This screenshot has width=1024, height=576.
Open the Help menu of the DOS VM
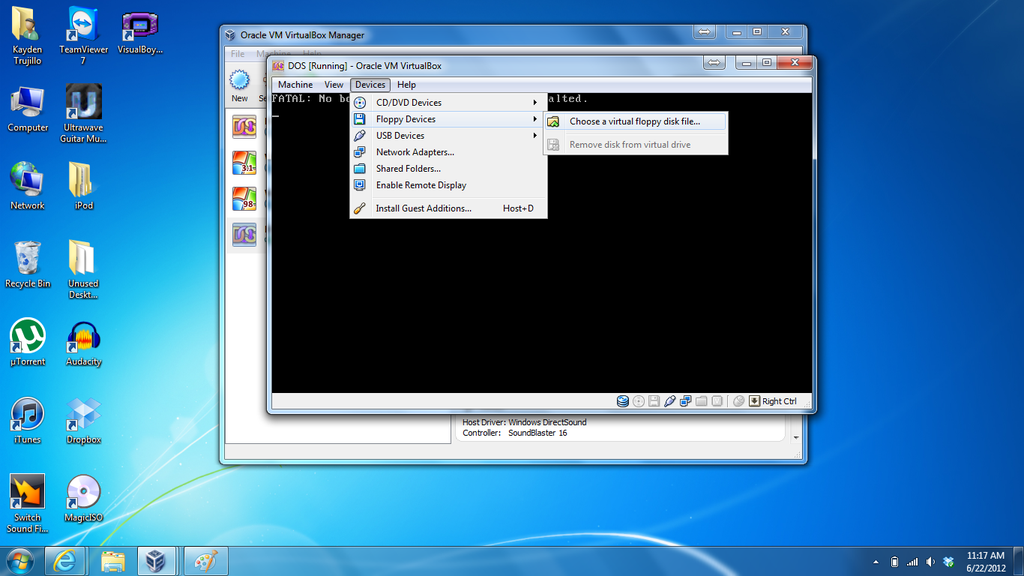click(x=406, y=85)
